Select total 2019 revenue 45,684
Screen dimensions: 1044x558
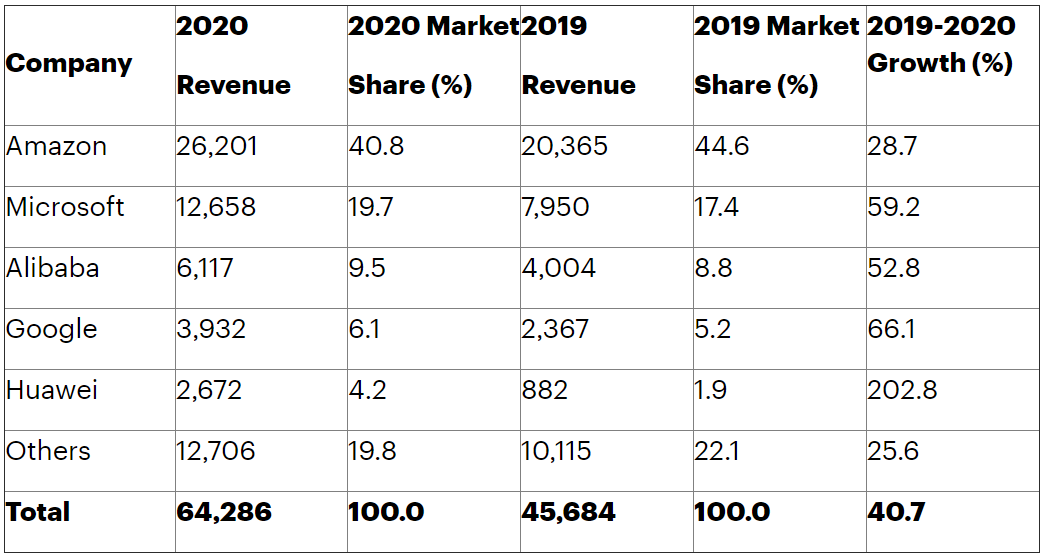569,512
